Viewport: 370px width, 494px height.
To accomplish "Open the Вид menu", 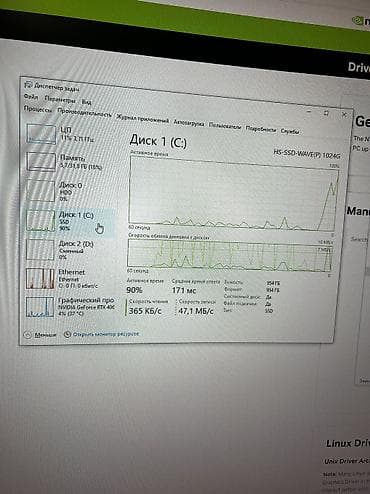I will 86,102.
